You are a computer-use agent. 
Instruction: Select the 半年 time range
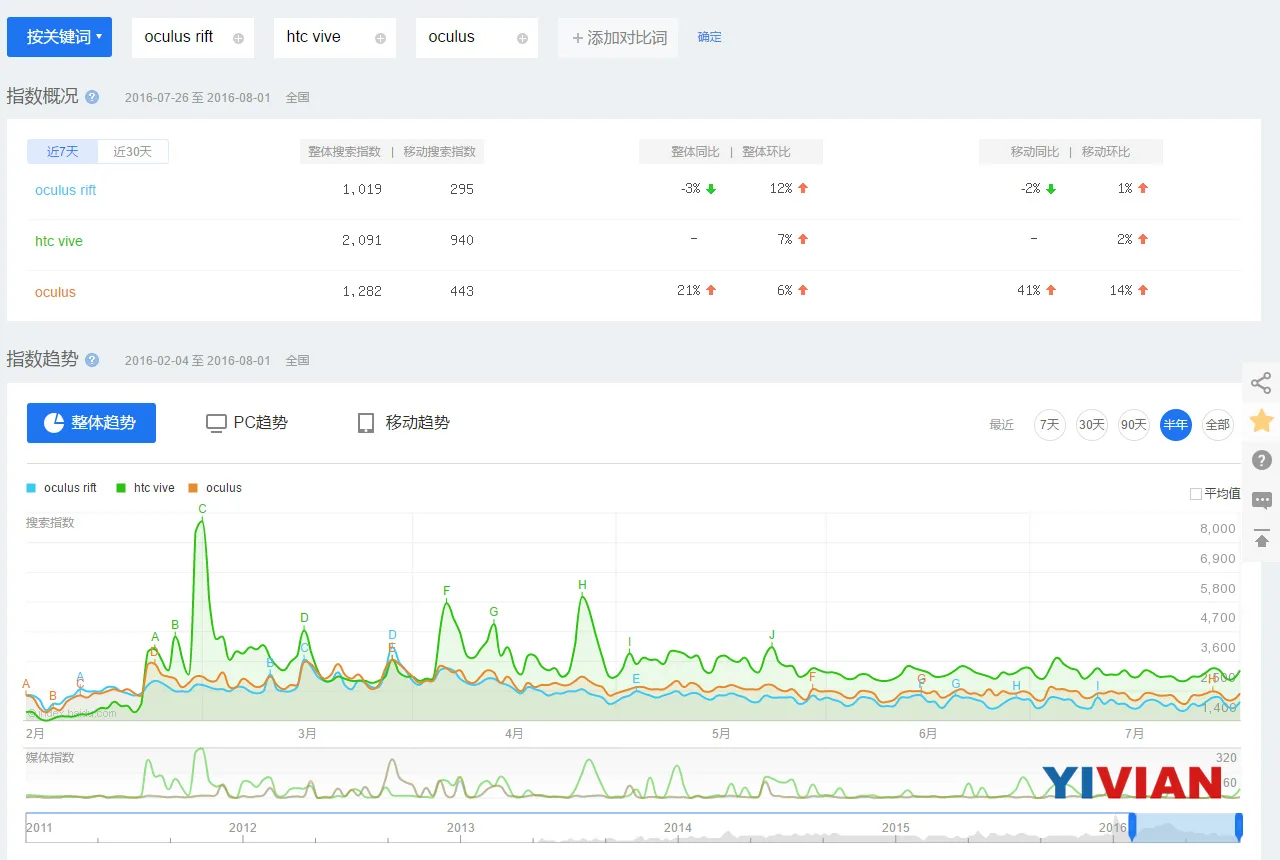[1176, 425]
